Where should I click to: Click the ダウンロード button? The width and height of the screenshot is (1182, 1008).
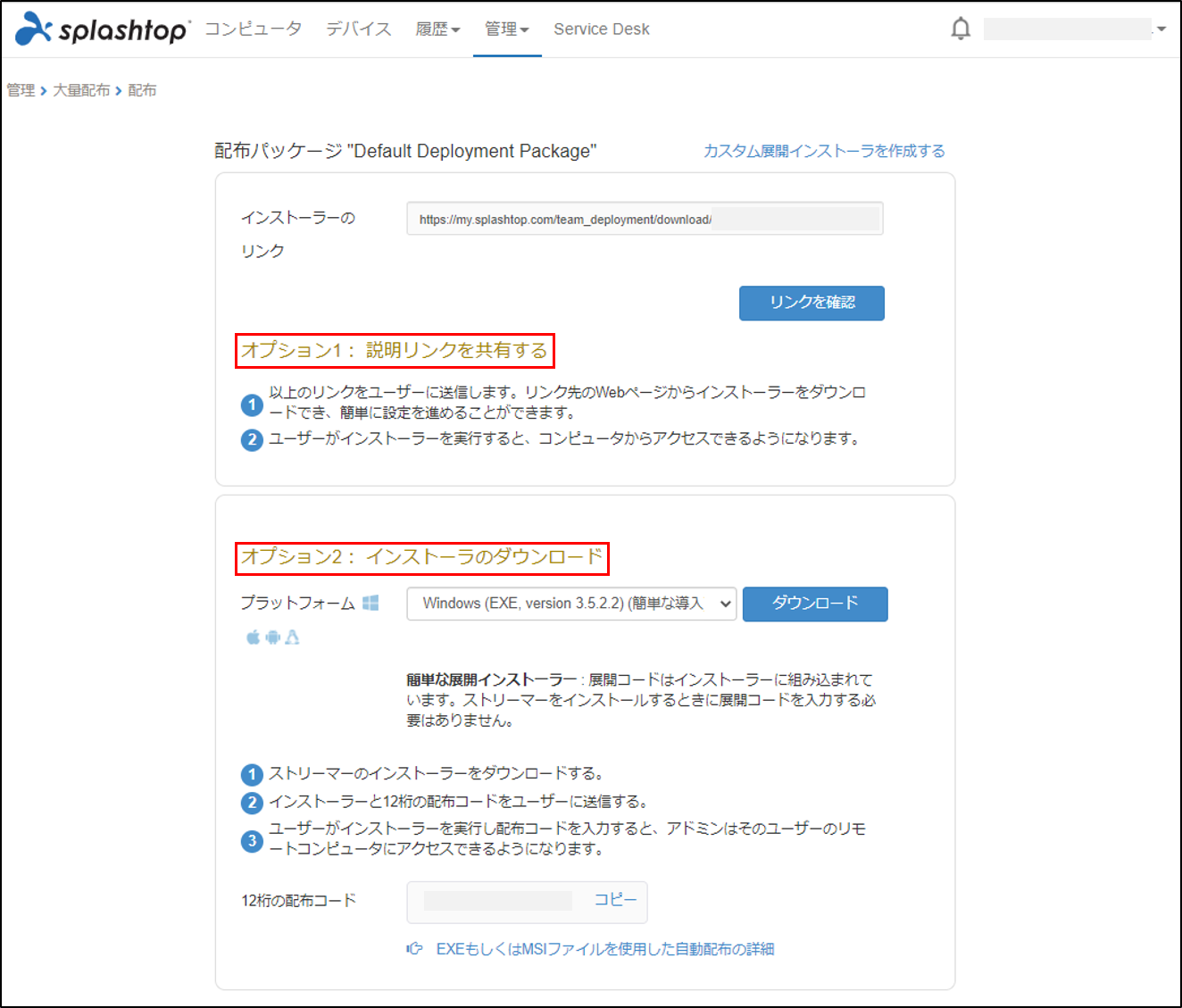coord(814,604)
